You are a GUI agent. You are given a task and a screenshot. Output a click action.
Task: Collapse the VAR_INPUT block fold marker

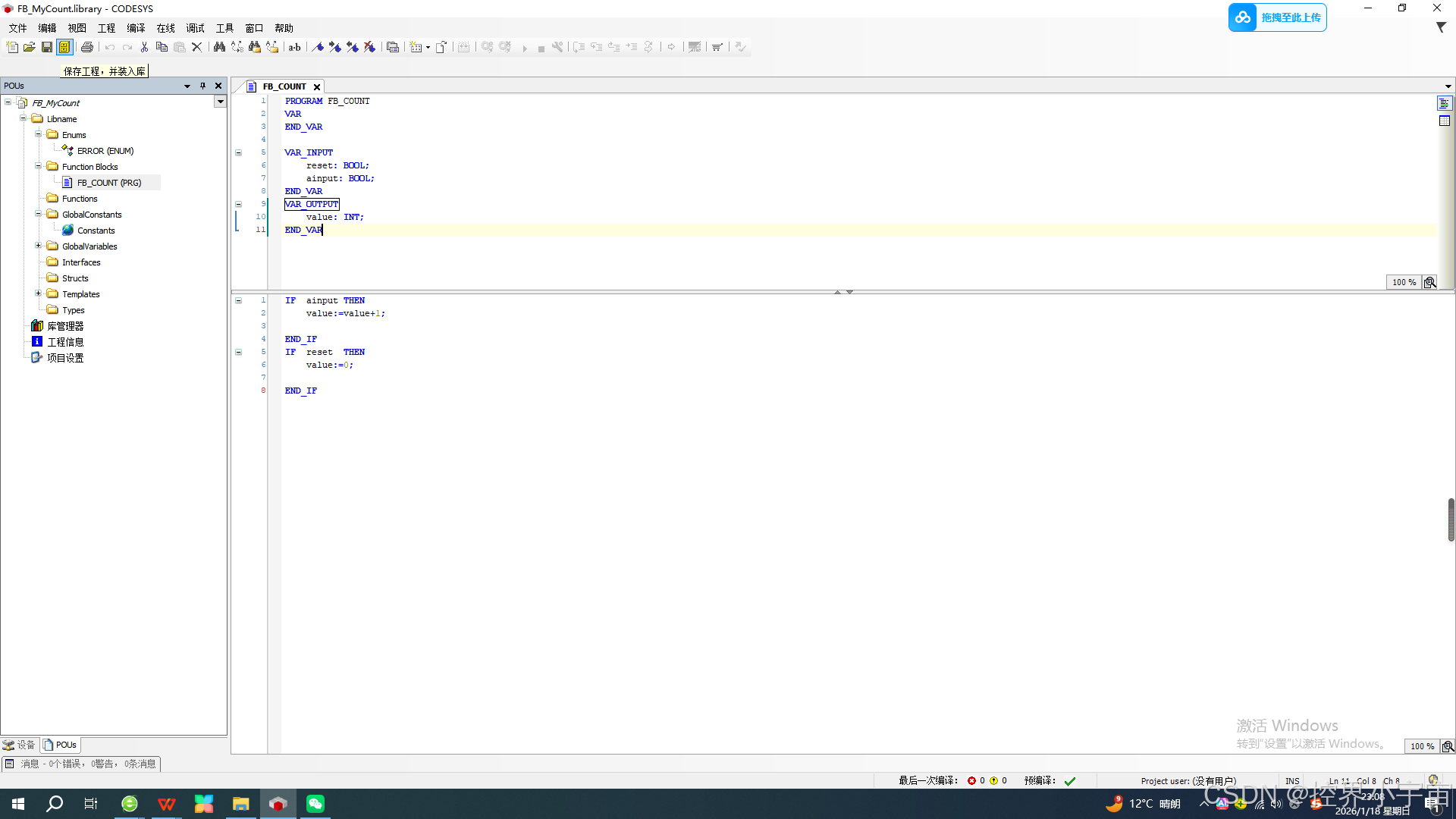(238, 152)
